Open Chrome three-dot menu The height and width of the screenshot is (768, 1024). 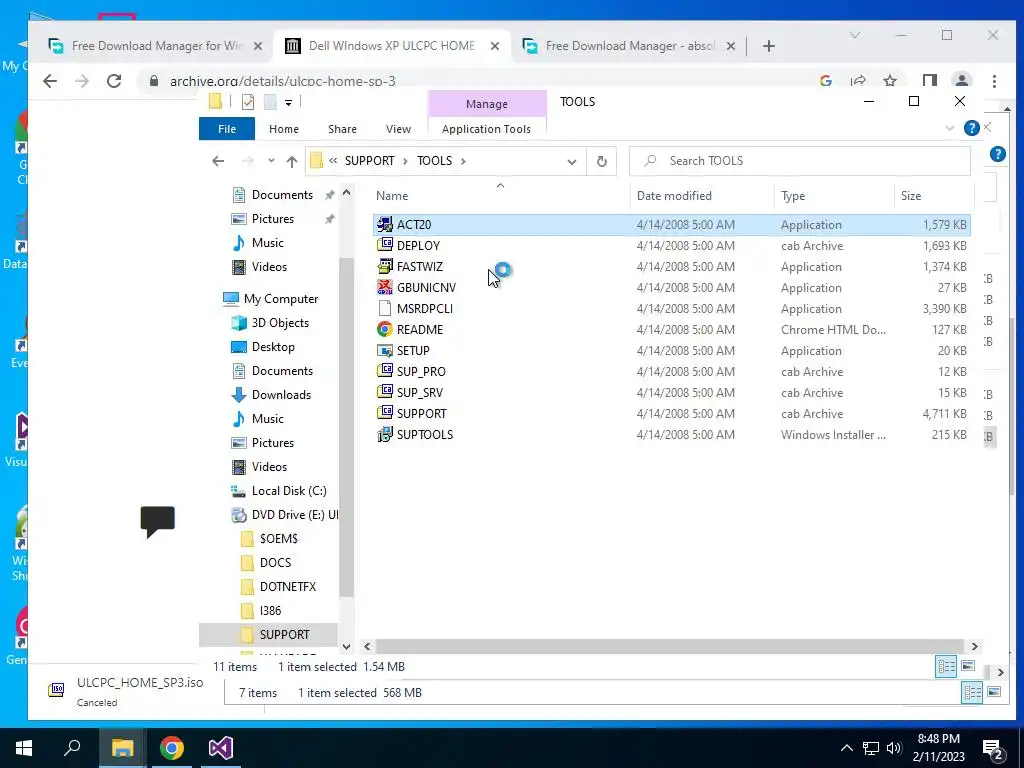(x=994, y=81)
